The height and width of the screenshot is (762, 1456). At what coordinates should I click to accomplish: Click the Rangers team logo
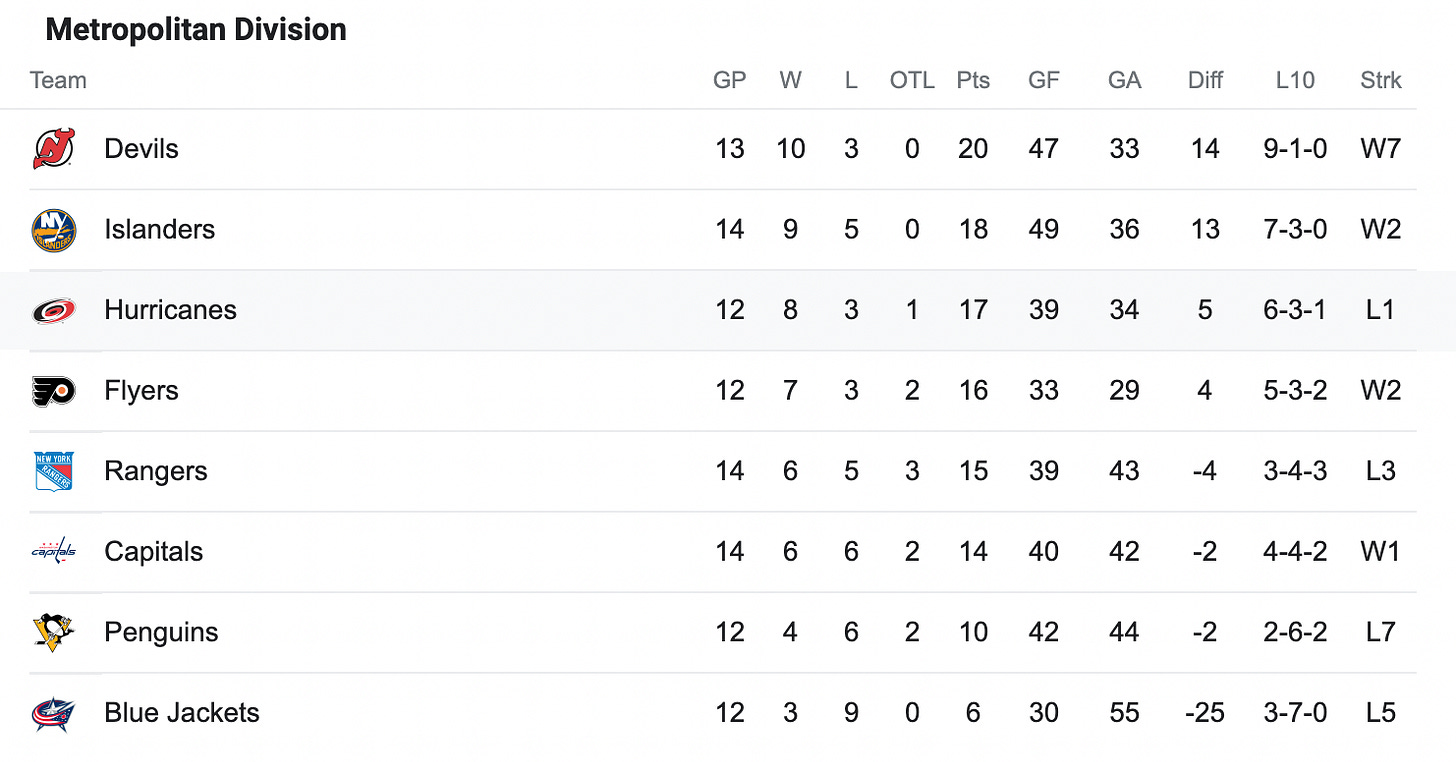(53, 471)
